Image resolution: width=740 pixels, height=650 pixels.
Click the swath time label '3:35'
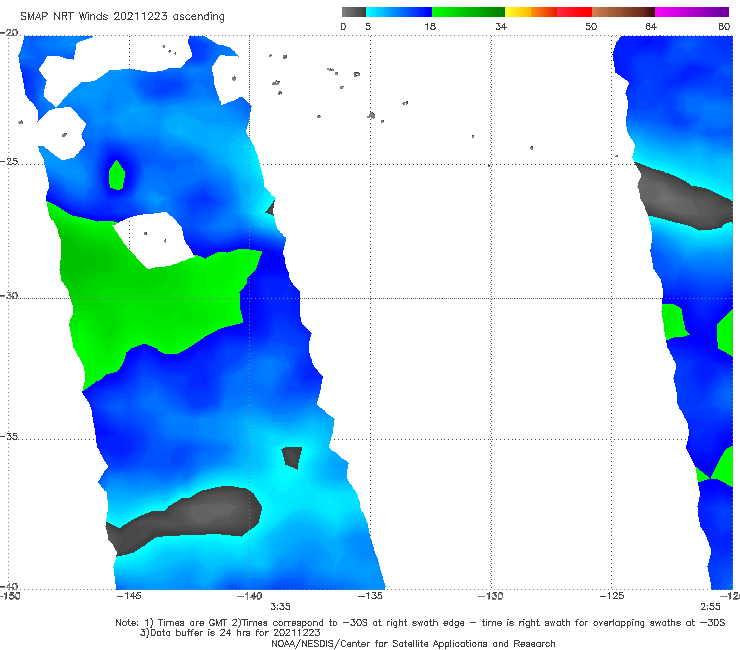280,607
